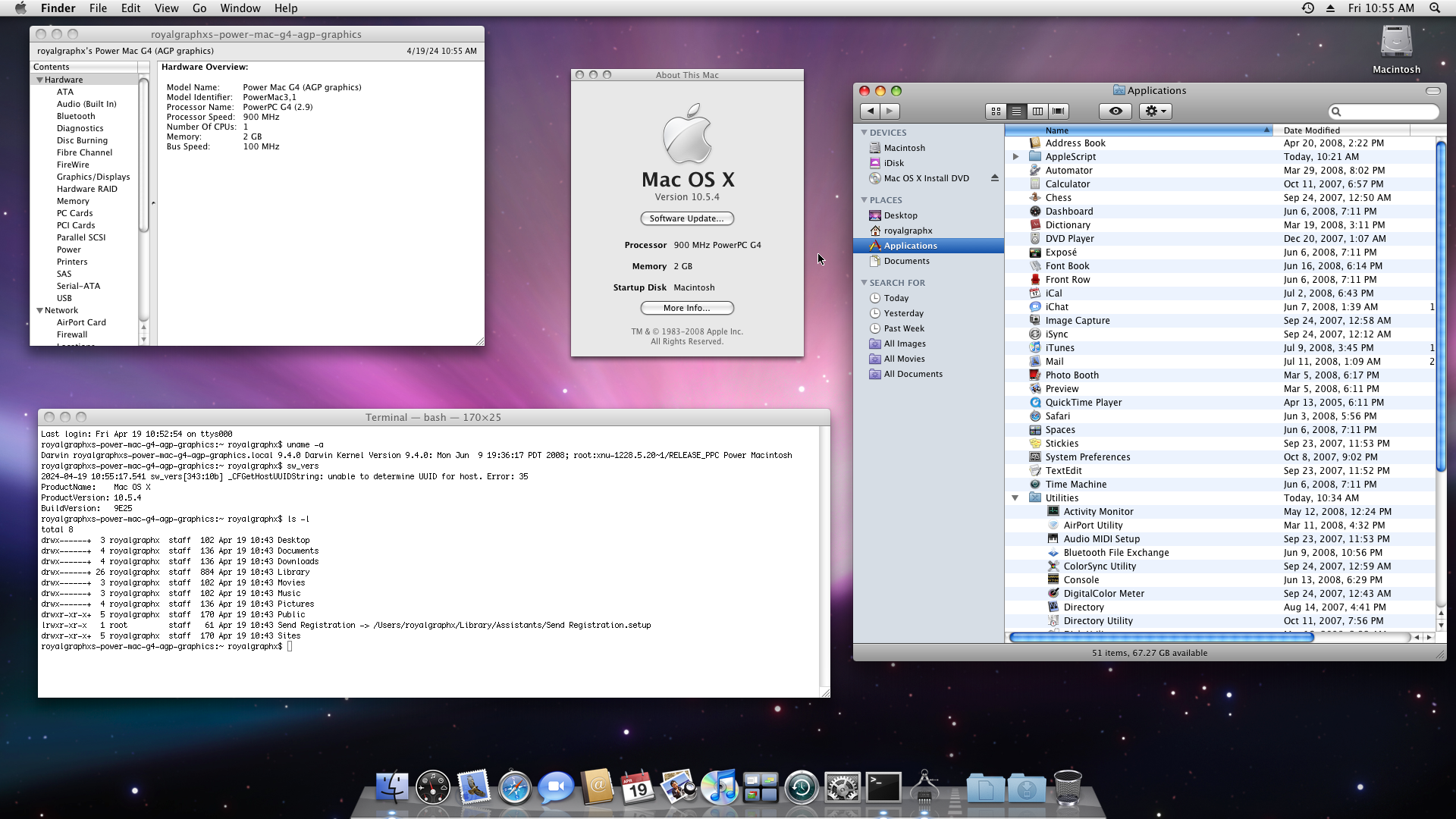This screenshot has width=1456, height=819.
Task: Open iChat bubble icon in Dock
Action: click(556, 787)
